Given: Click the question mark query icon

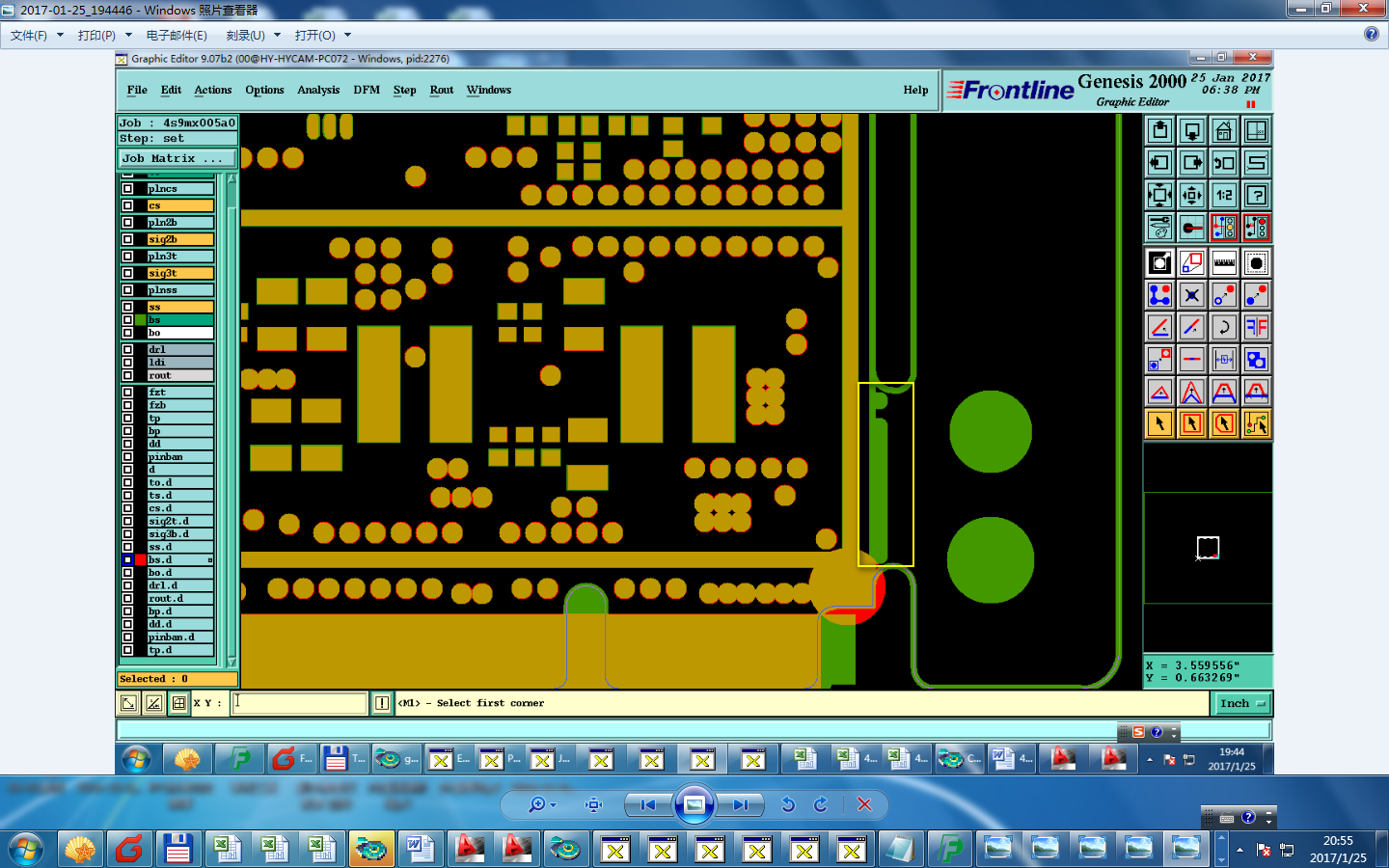Looking at the screenshot, I should click(1256, 195).
